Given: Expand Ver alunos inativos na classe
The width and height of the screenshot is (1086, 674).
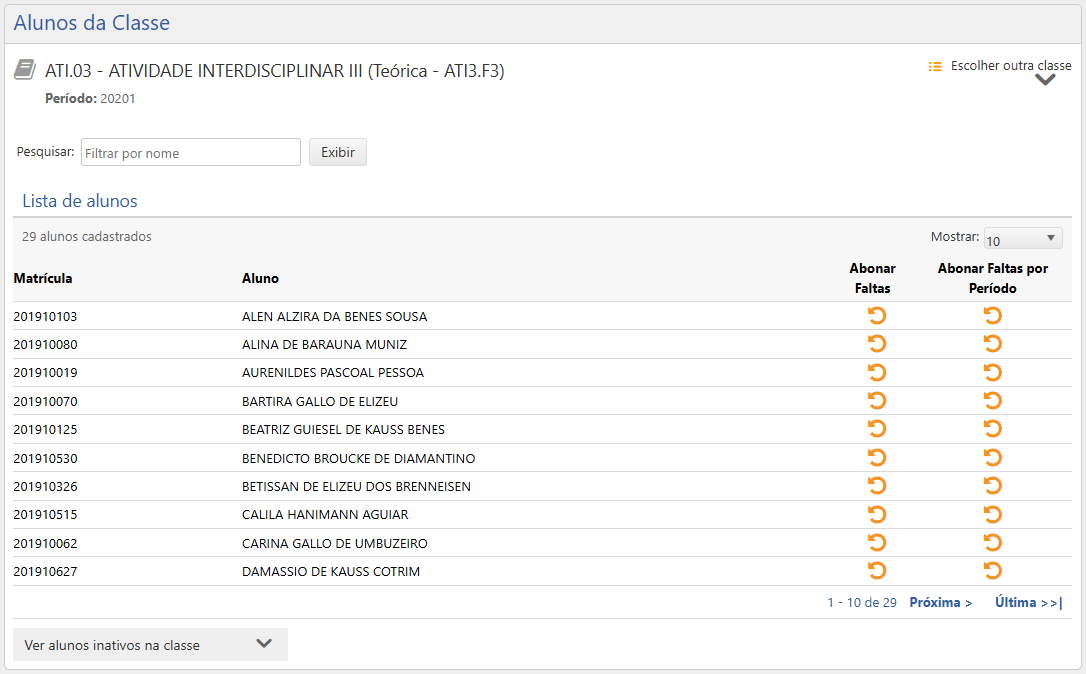Looking at the screenshot, I should (x=148, y=644).
